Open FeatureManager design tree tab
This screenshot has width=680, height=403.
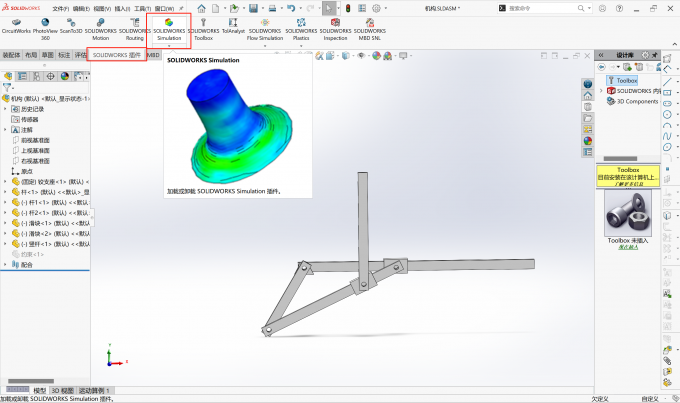8,76
